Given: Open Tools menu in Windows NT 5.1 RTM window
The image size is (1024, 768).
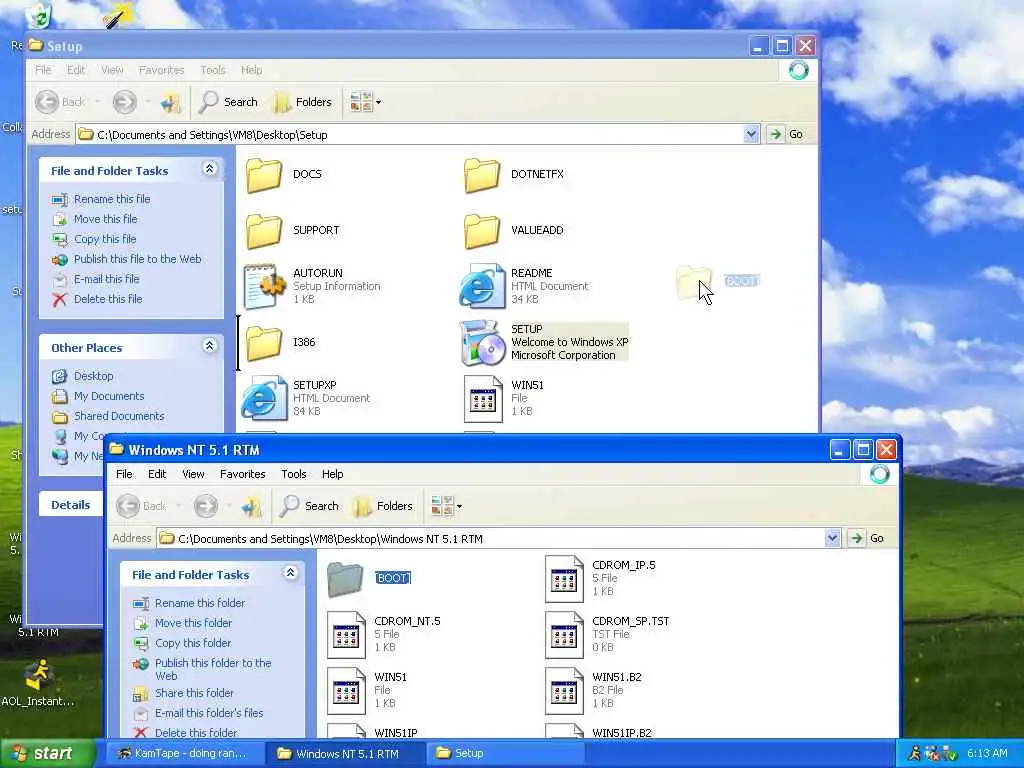Looking at the screenshot, I should point(294,474).
